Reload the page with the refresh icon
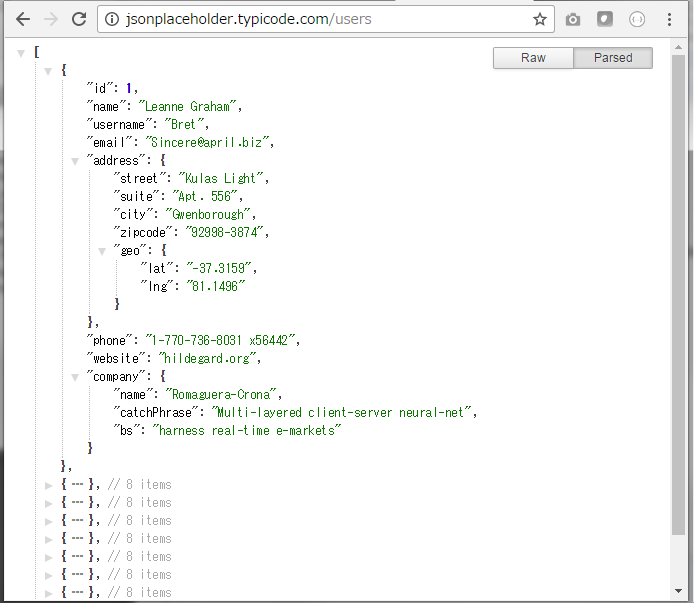This screenshot has width=694, height=603. (x=79, y=19)
